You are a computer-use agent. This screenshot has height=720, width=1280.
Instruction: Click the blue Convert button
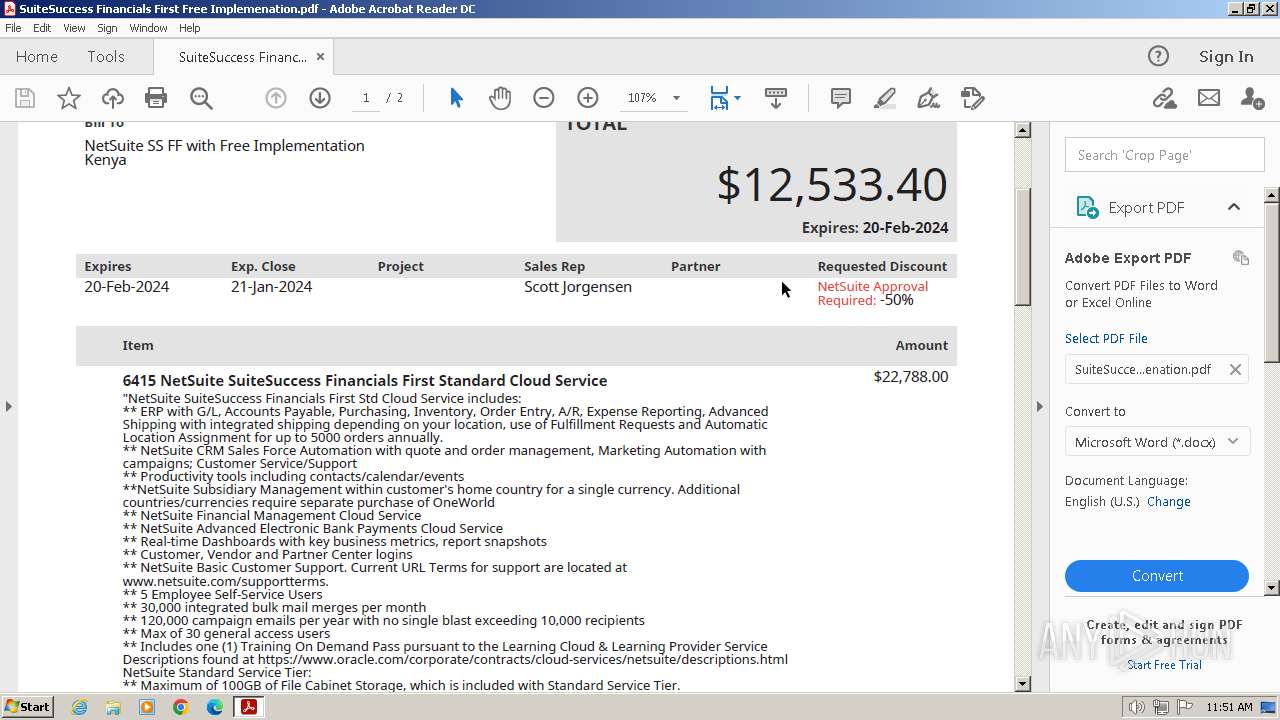[x=1157, y=576]
